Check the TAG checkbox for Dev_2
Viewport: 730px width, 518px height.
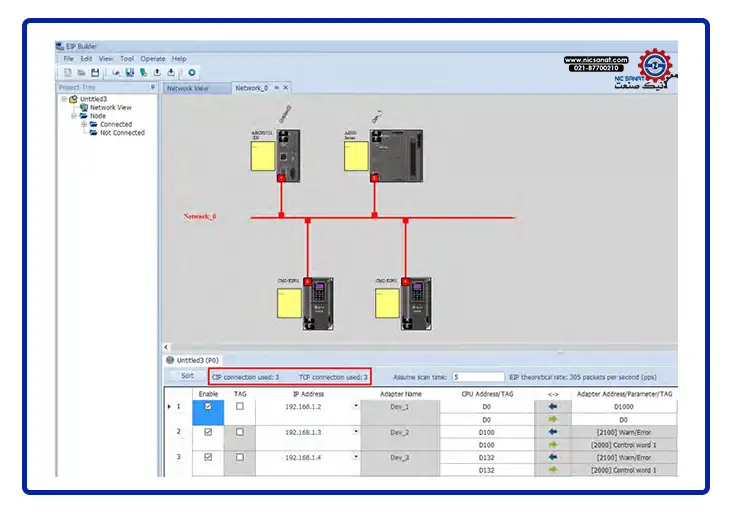click(x=239, y=432)
